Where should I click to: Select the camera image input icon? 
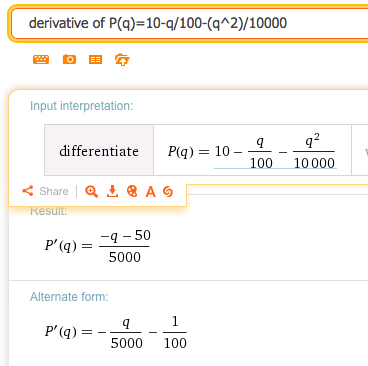[69, 60]
